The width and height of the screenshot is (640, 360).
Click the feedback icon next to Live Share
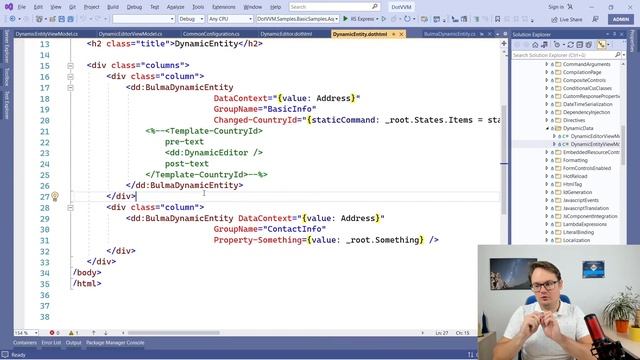pos(596,19)
